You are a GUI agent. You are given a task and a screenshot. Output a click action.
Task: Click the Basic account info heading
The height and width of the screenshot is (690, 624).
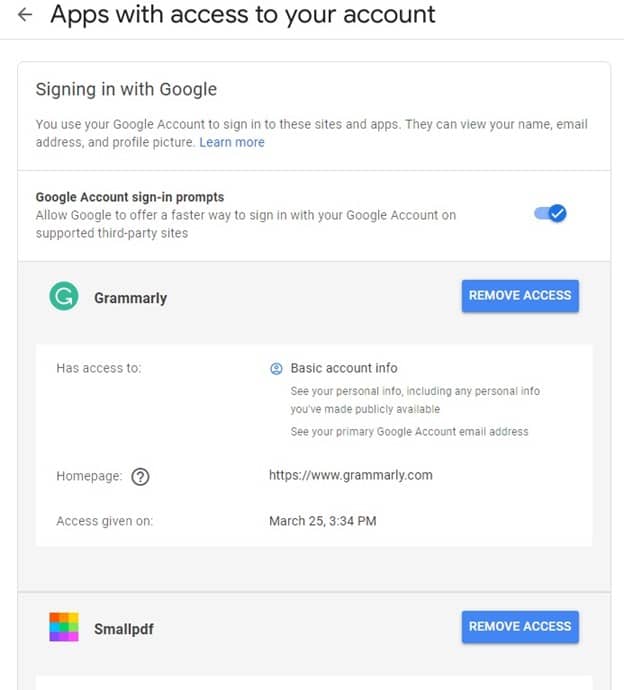344,368
